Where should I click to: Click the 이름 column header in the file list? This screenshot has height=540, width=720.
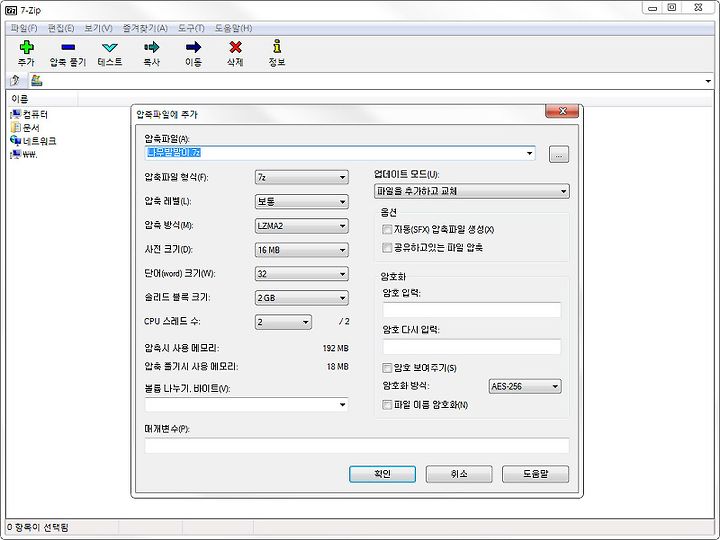pos(42,99)
